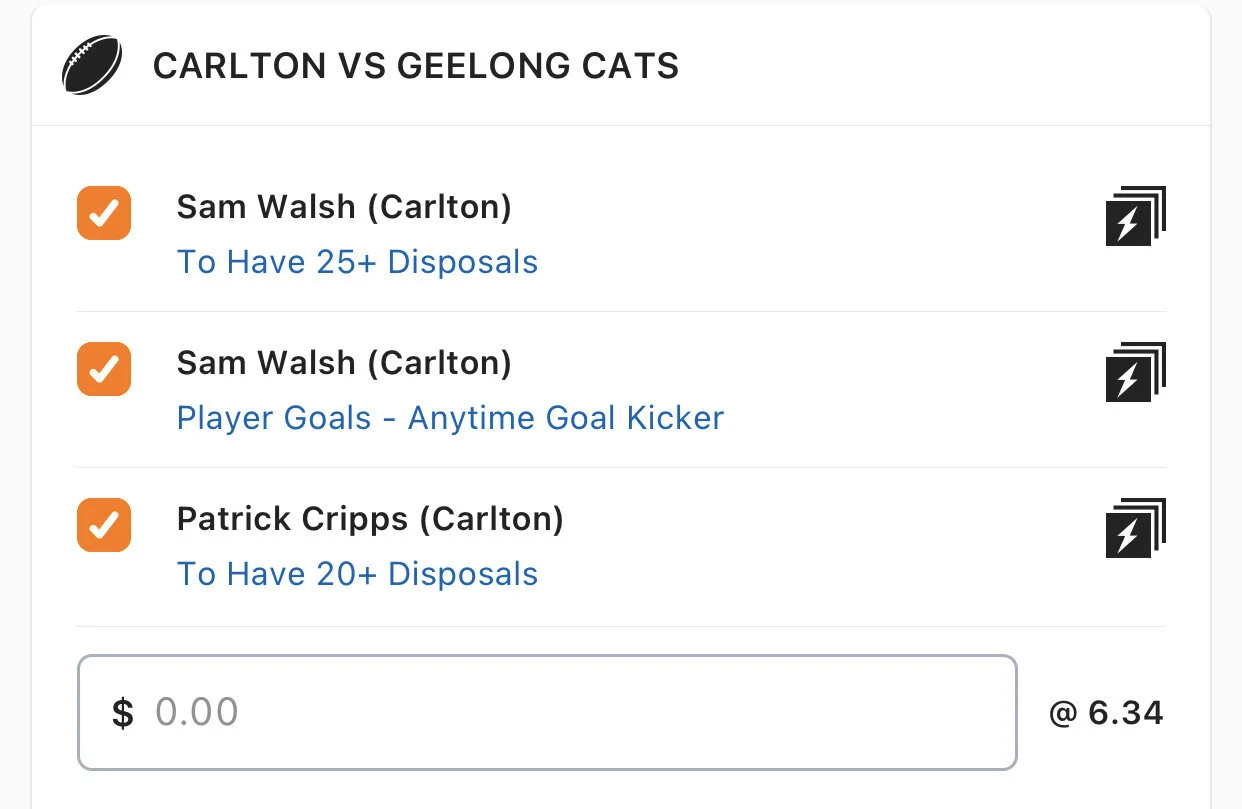Click the 0.00 placeholder in the stake field
Image resolution: width=1242 pixels, height=809 pixels.
[x=197, y=713]
